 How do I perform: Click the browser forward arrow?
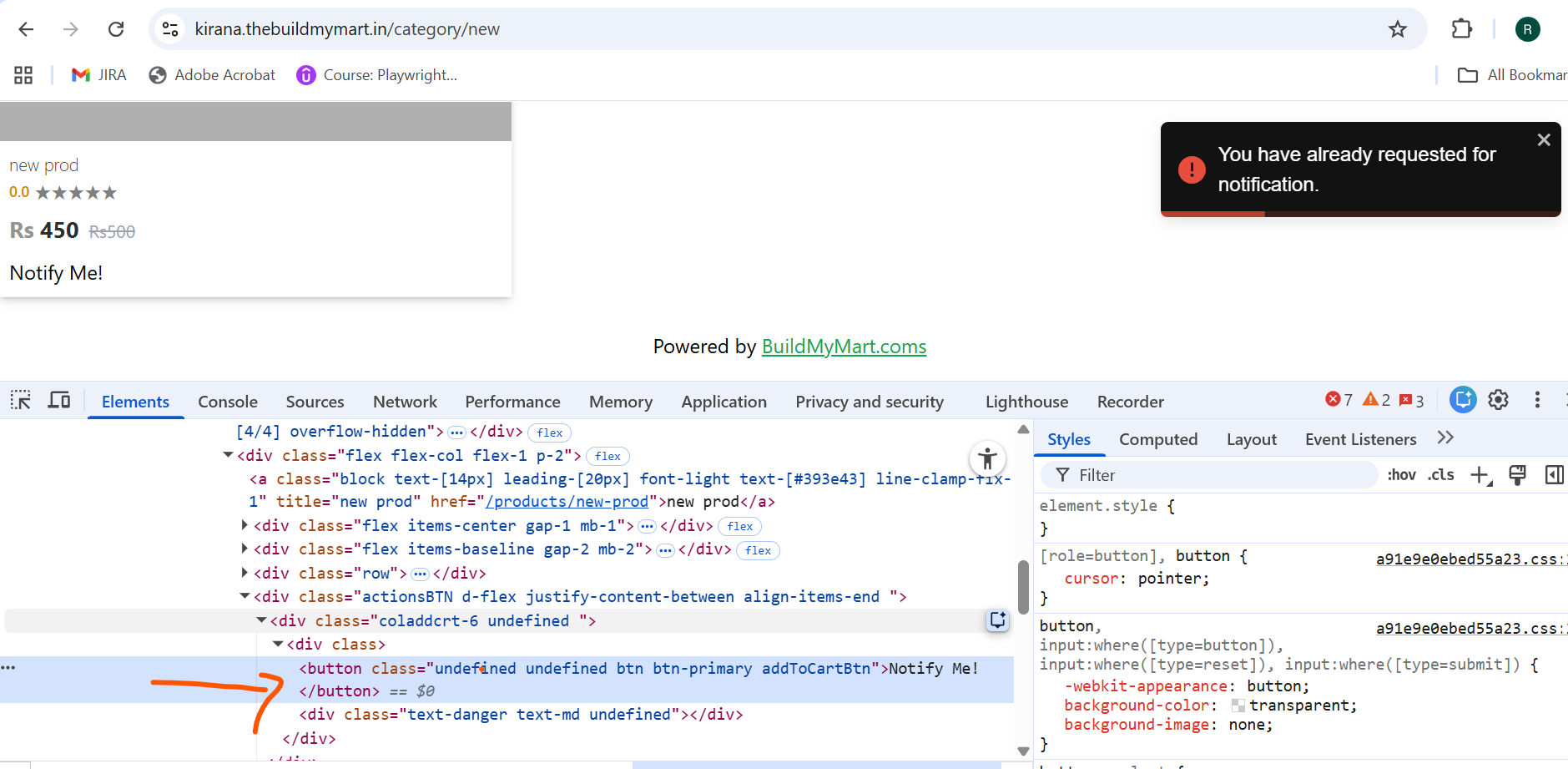71,29
